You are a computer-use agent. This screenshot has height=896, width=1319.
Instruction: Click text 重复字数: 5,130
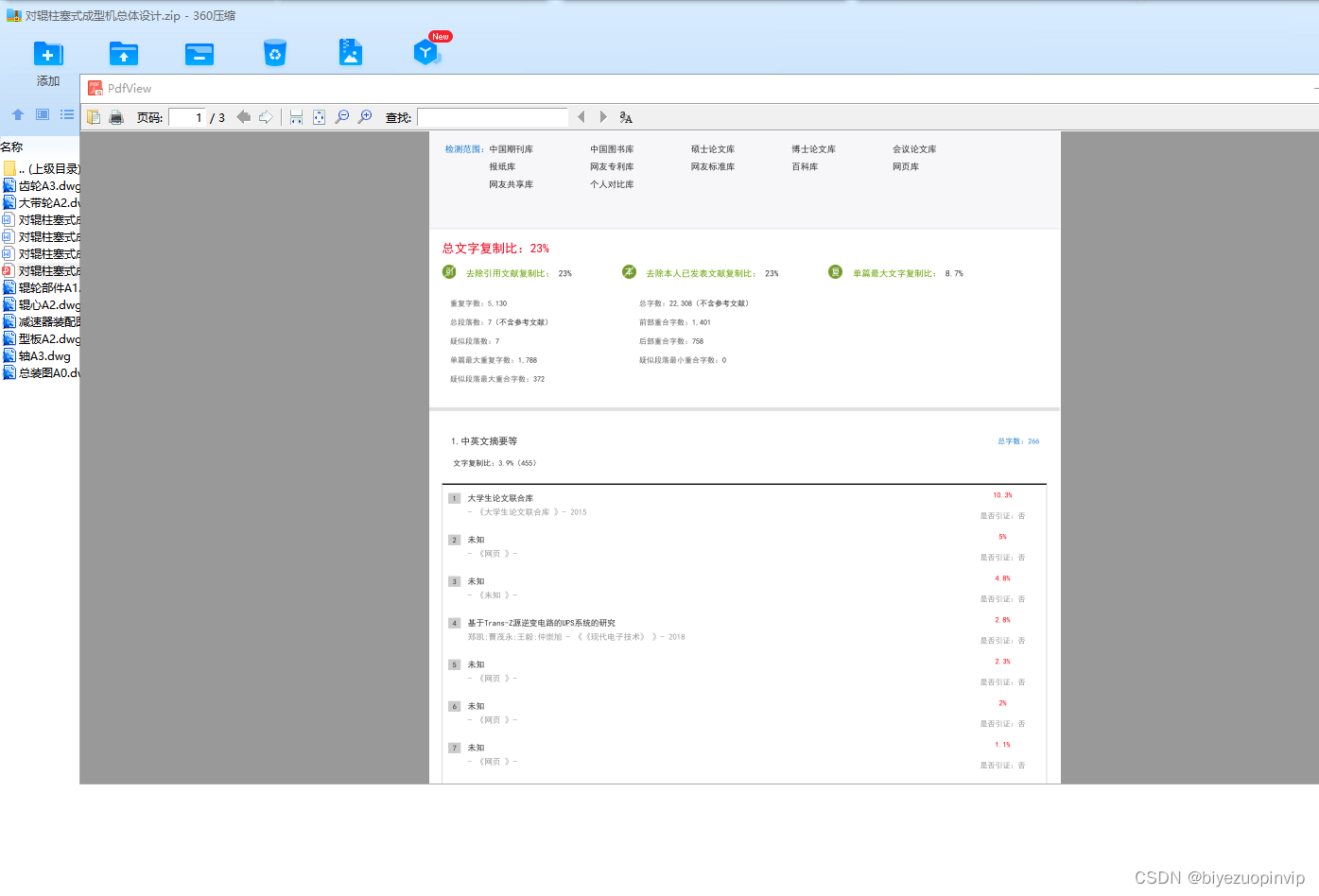478,303
